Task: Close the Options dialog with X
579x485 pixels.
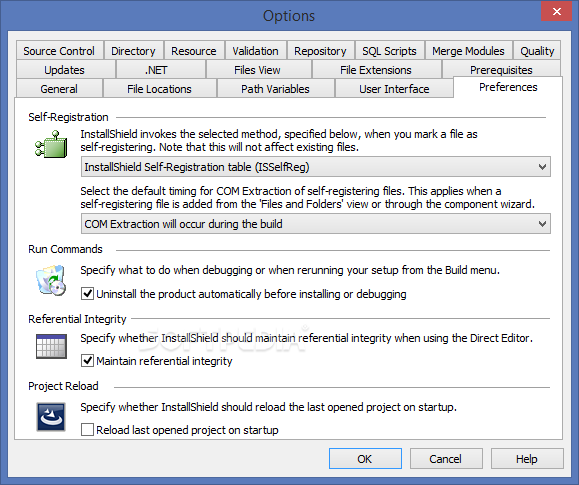Action: click(556, 11)
